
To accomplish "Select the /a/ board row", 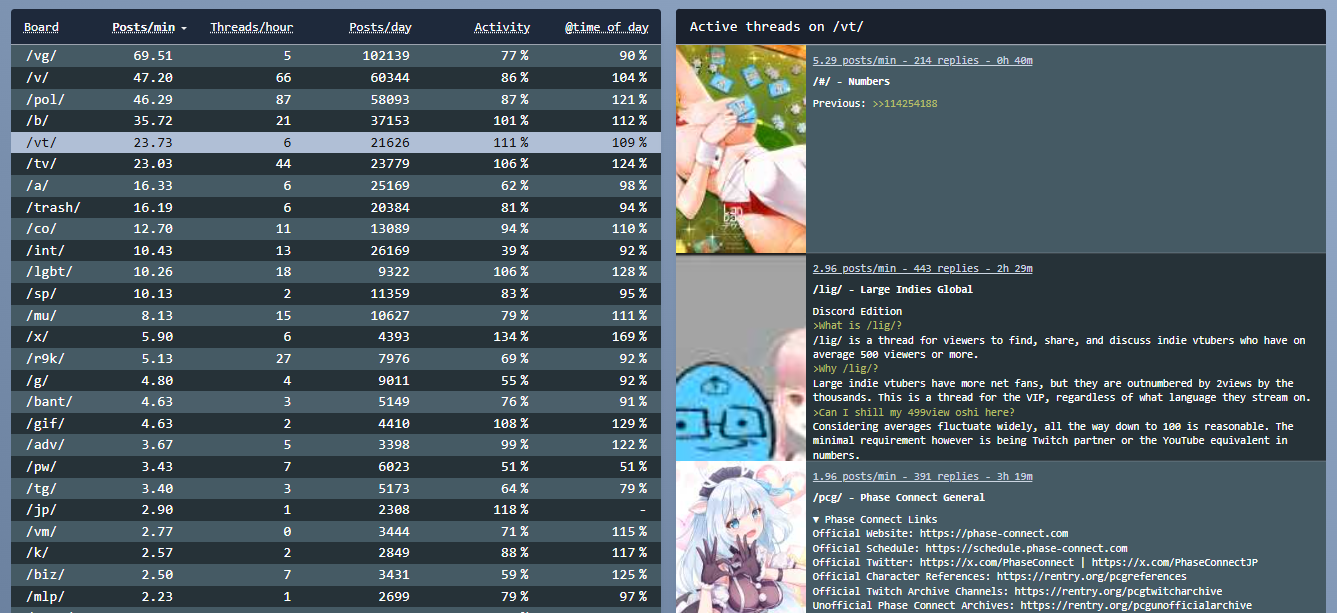I will [x=336, y=186].
